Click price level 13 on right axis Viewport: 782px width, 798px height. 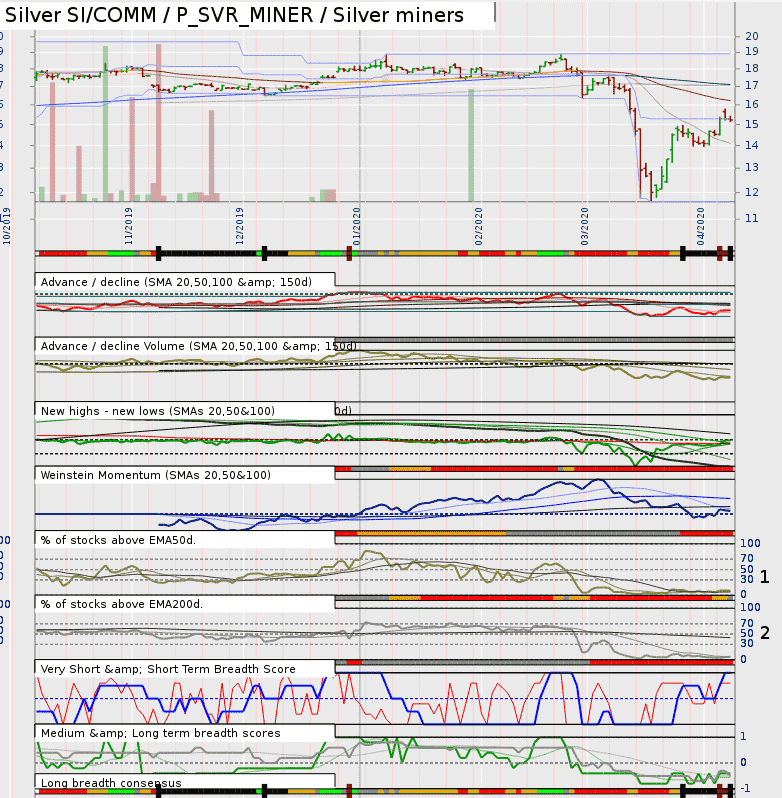tap(751, 167)
